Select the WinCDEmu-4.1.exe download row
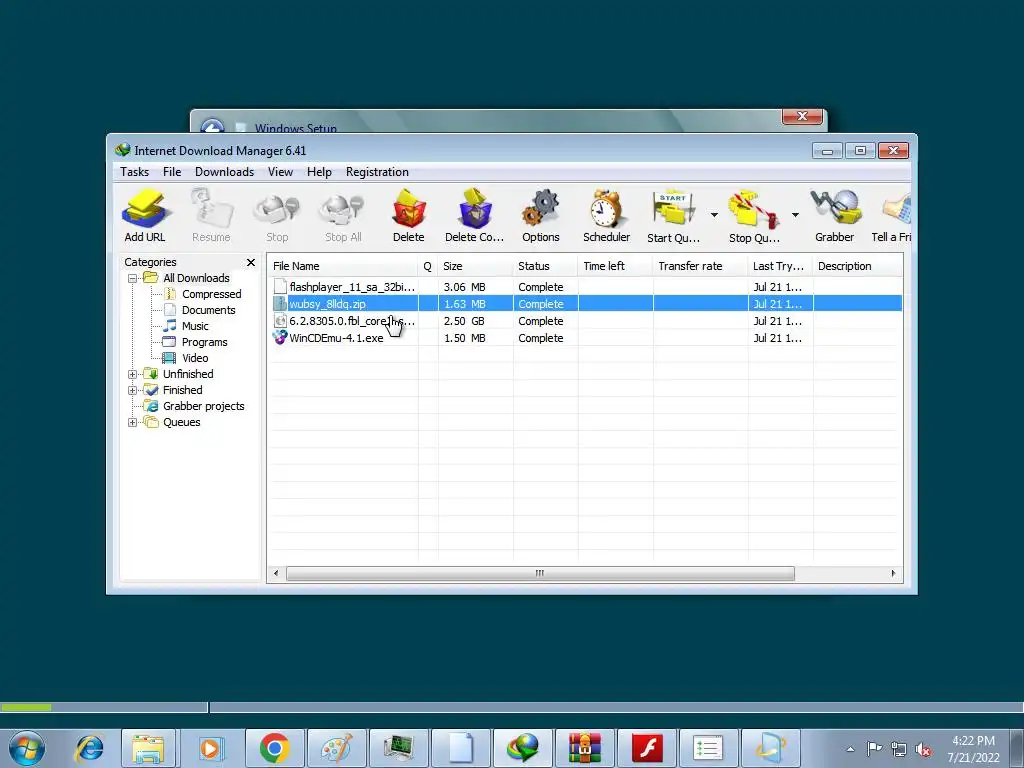The width and height of the screenshot is (1024, 768). (585, 338)
